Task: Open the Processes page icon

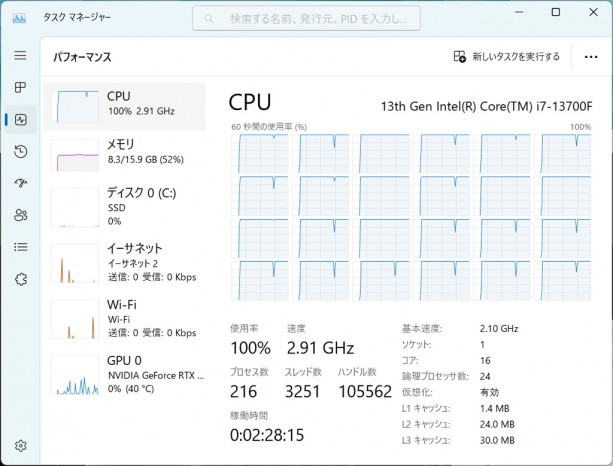Action: (x=20, y=88)
